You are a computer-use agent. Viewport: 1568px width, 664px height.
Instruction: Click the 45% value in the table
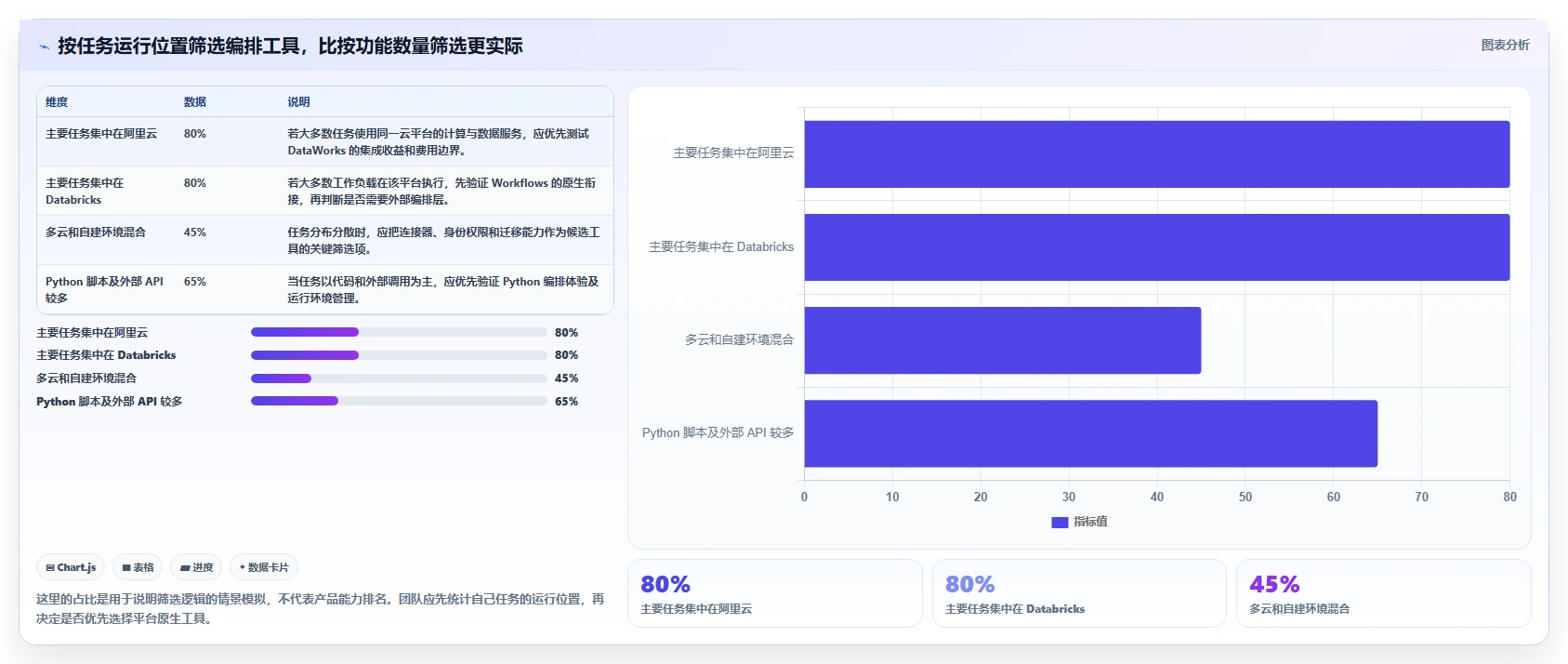tap(194, 232)
